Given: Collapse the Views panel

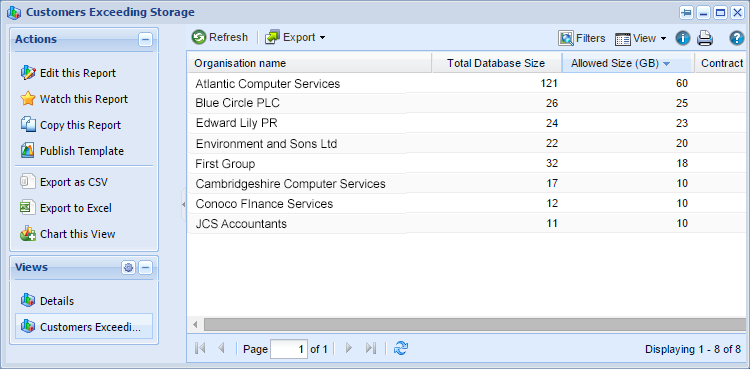Looking at the screenshot, I should click(x=145, y=268).
